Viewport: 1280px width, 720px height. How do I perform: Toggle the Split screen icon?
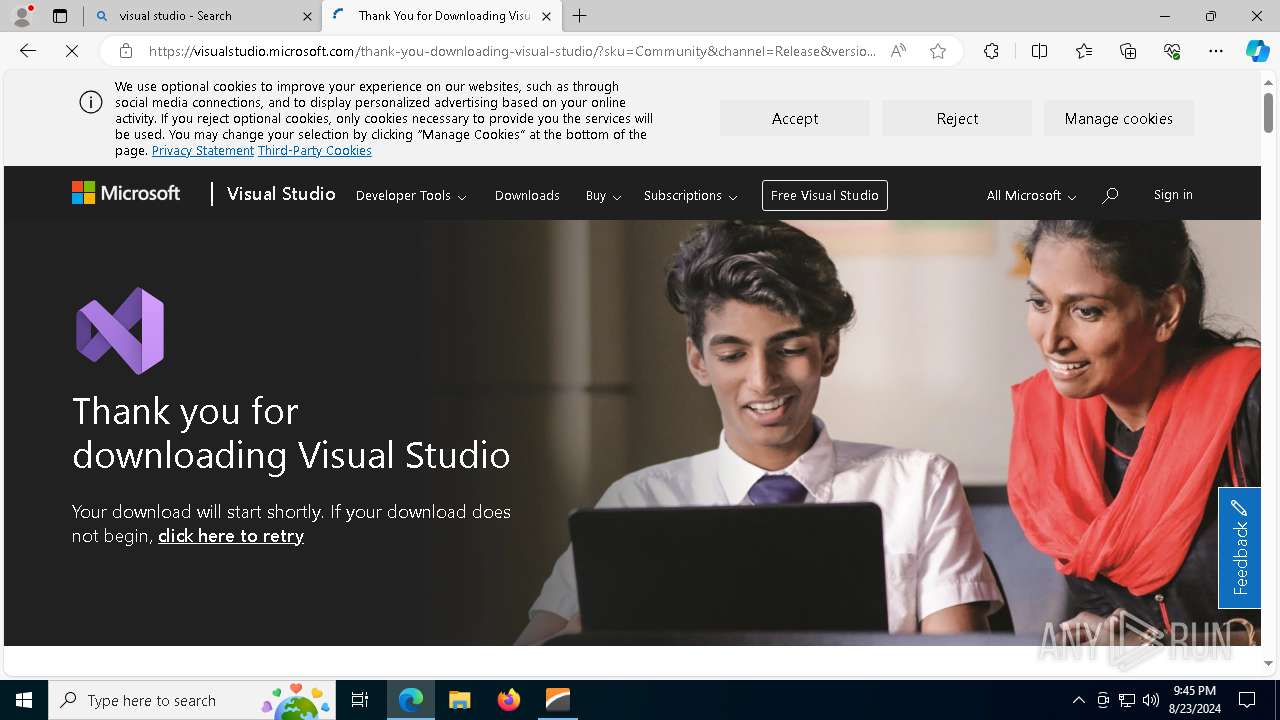[1039, 51]
